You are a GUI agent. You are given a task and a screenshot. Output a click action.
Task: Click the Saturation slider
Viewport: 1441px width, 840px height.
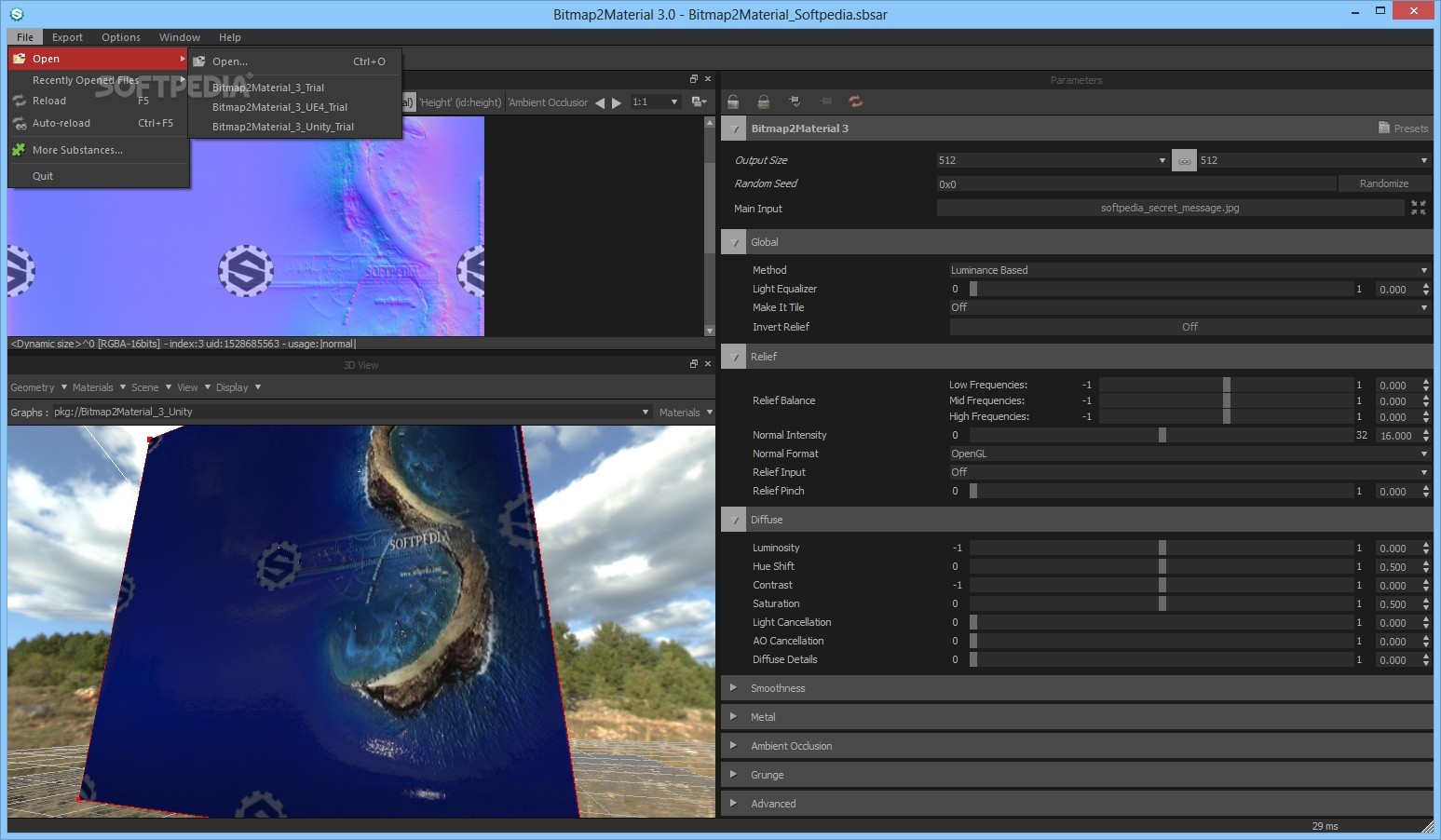point(1161,603)
